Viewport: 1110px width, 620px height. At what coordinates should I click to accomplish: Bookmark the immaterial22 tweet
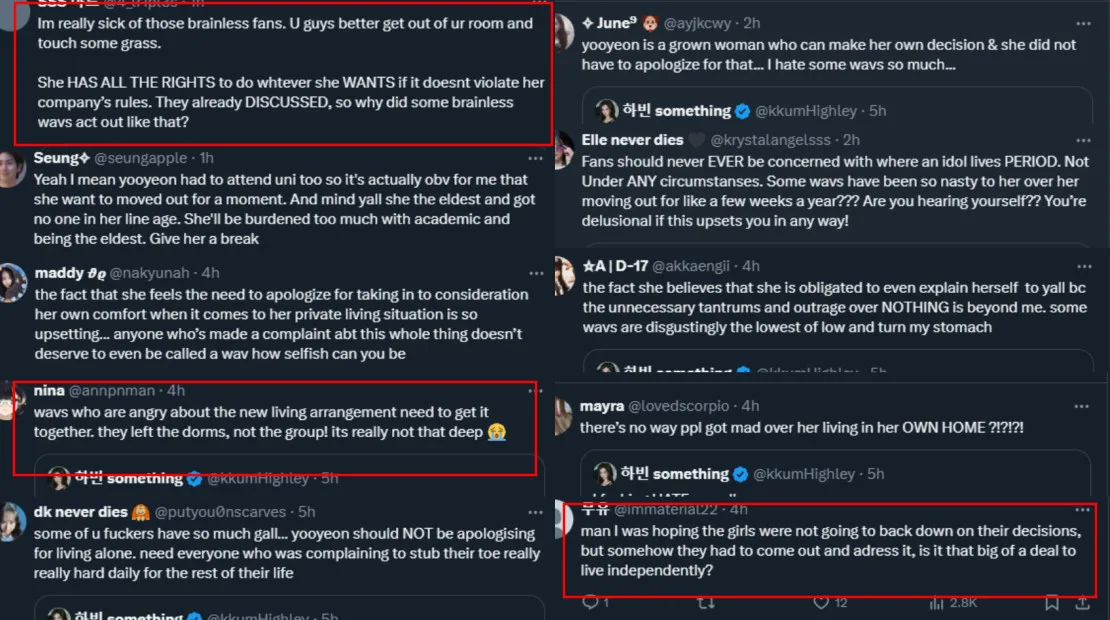click(1052, 602)
